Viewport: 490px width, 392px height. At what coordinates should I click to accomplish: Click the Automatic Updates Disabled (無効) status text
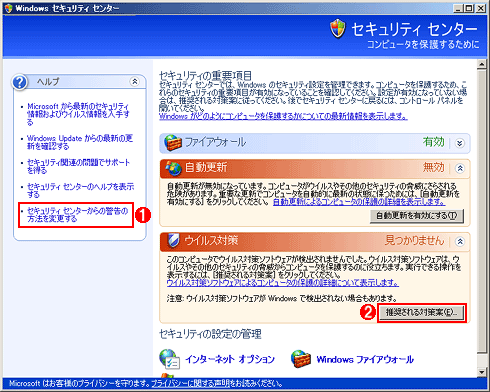(x=434, y=167)
